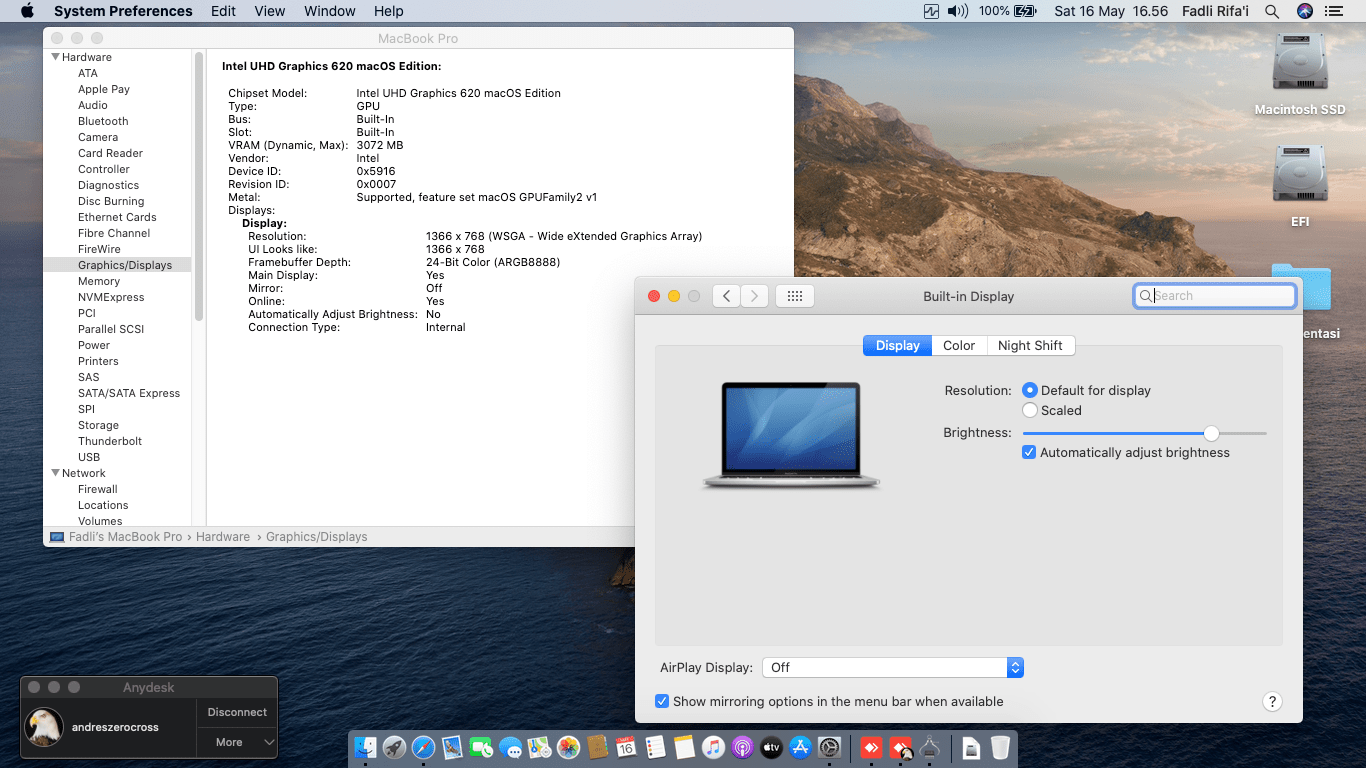Click the volume speaker menu bar icon
This screenshot has width=1366, height=768.
click(958, 11)
